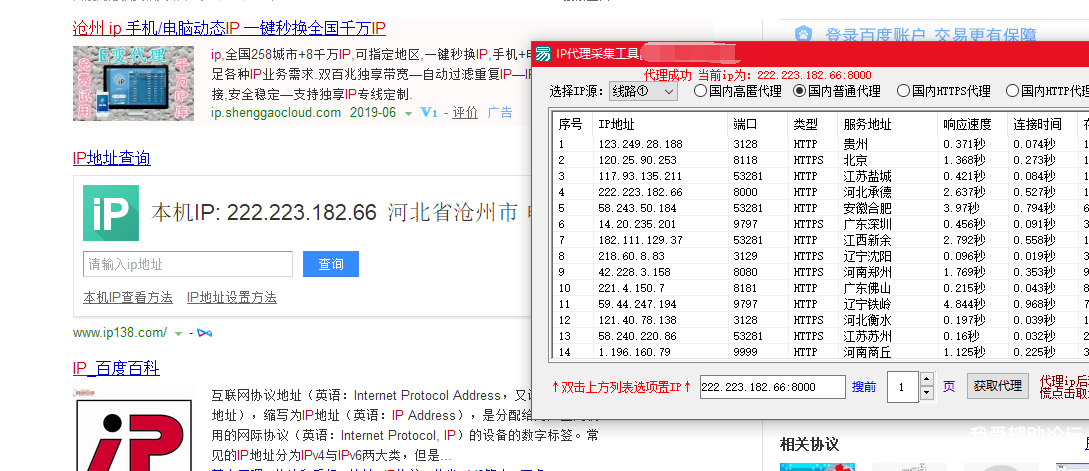This screenshot has height=471, width=1089.
Task: Open the red iP Baidu Baike thumbnail
Action: coord(133,431)
